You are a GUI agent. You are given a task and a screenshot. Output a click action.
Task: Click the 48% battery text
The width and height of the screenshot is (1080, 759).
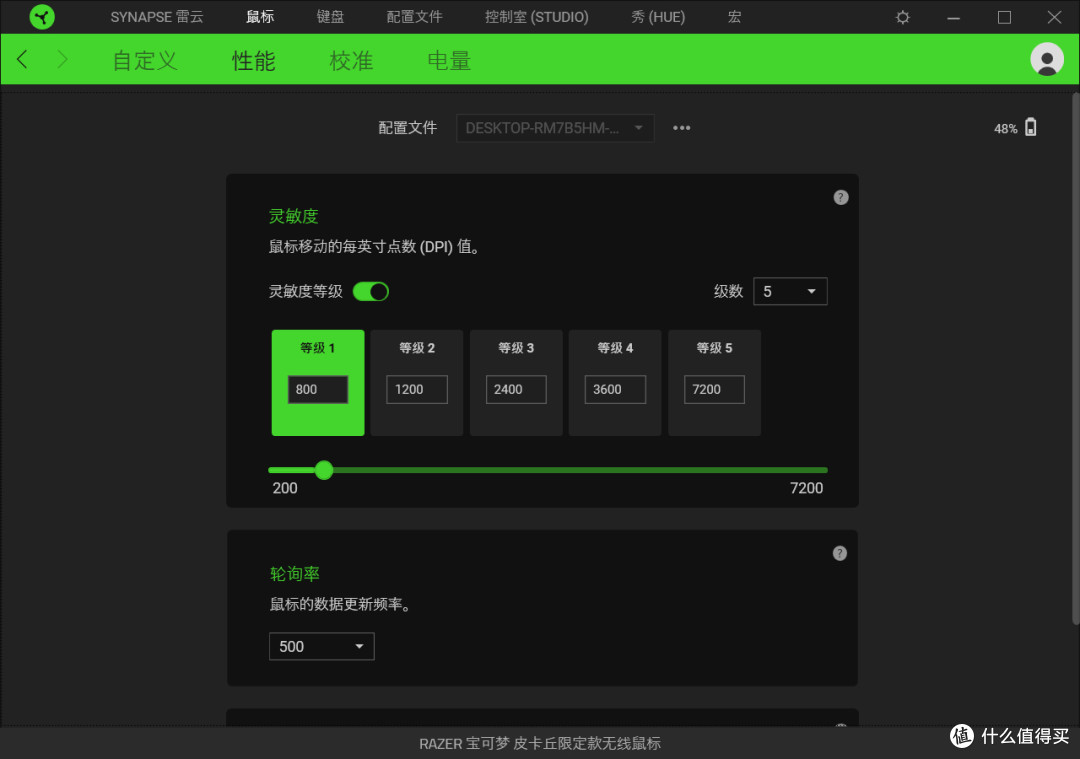click(x=1005, y=129)
